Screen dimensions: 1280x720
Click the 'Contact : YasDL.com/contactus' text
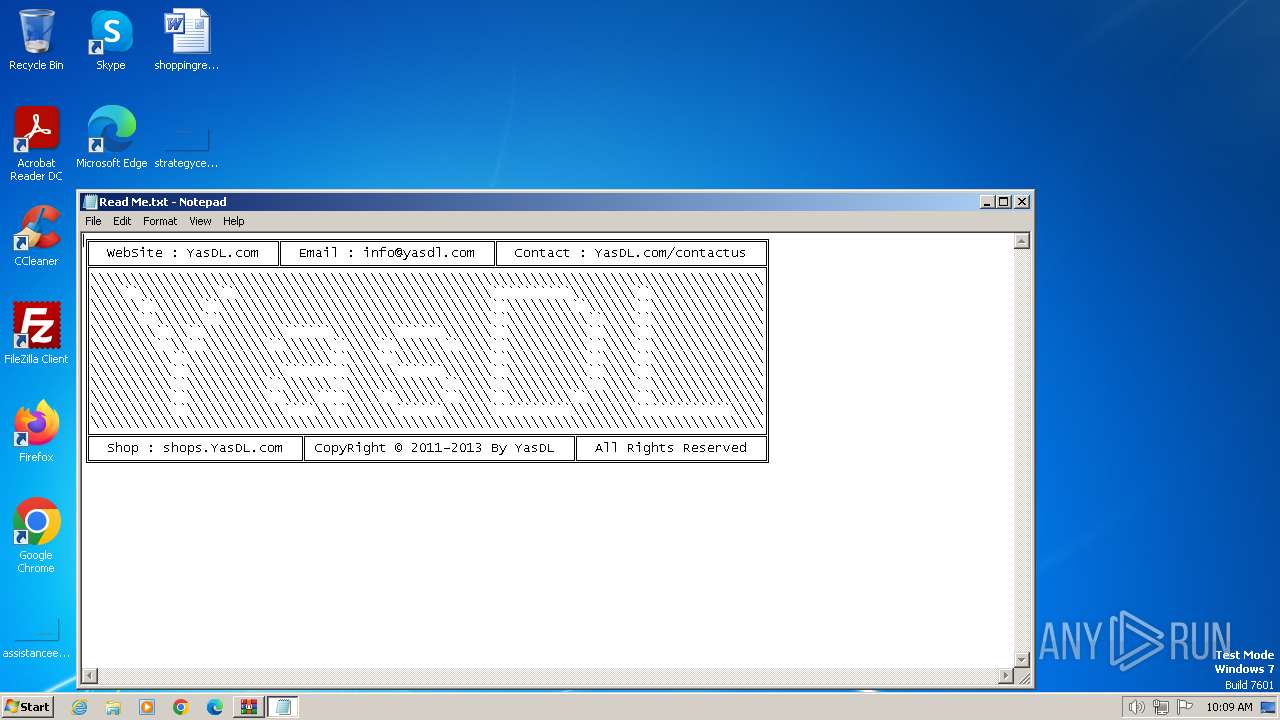point(630,253)
